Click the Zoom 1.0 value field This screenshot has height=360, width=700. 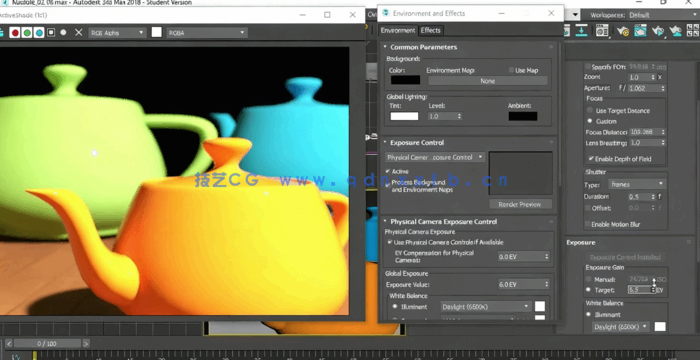click(x=642, y=77)
